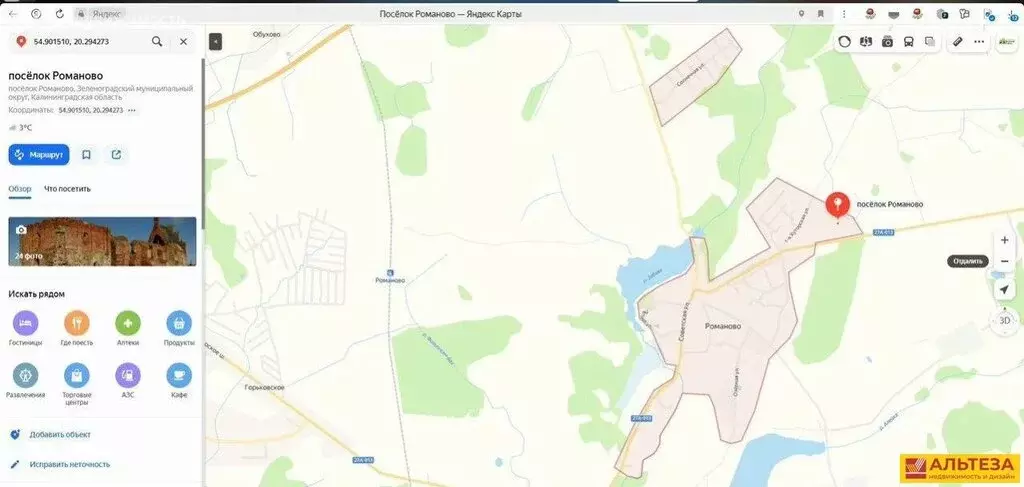Click the Гостиницы hotels icon
This screenshot has width=1024, height=487.
pos(25,323)
